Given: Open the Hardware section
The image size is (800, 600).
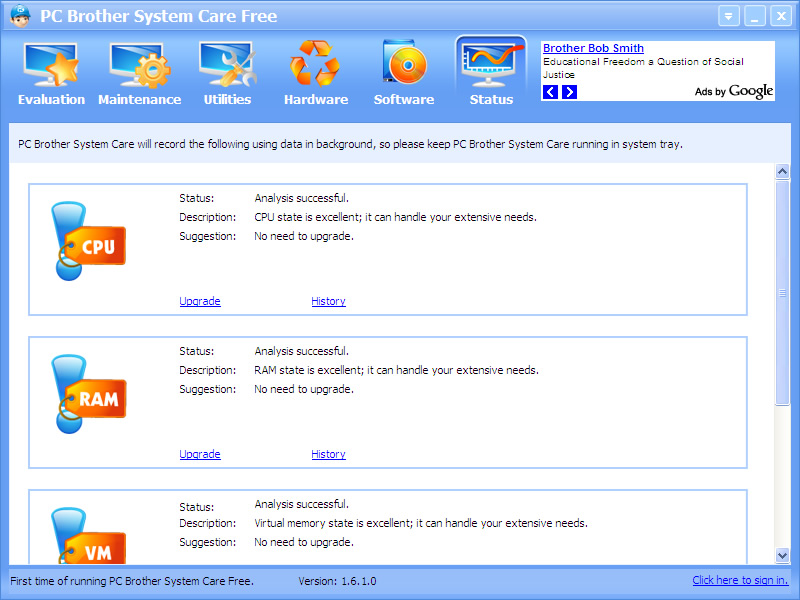Looking at the screenshot, I should pyautogui.click(x=316, y=72).
